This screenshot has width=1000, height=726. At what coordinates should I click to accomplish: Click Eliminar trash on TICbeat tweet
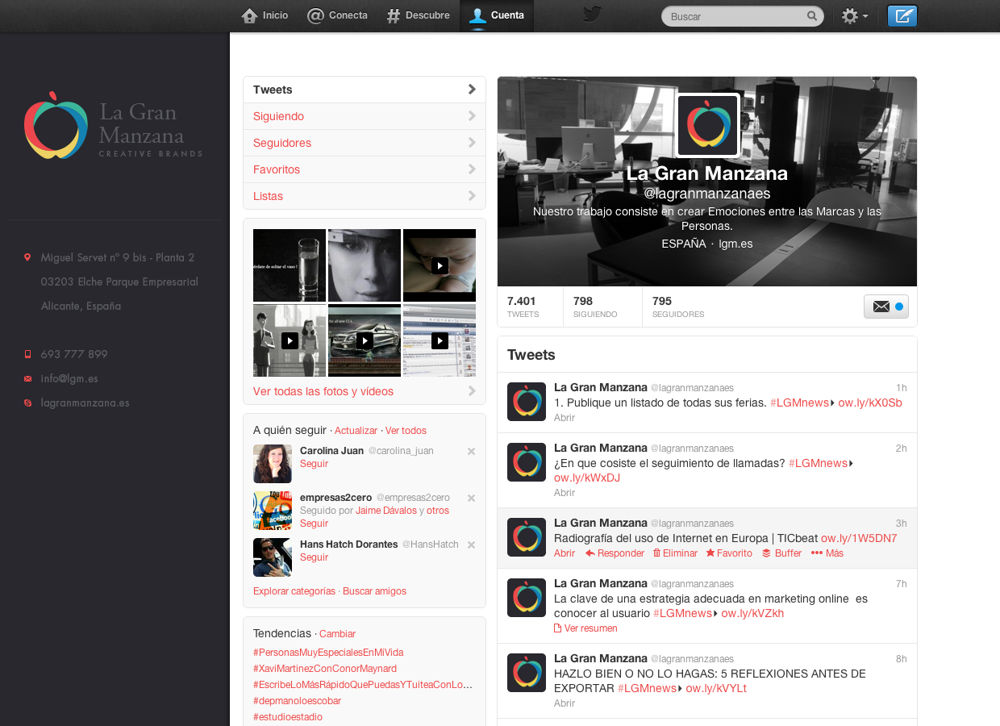tap(675, 553)
